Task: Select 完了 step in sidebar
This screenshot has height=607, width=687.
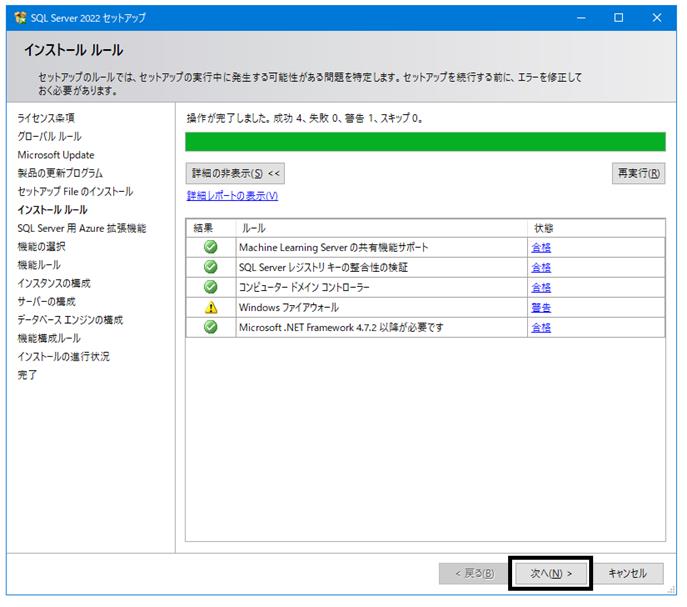Action: (x=27, y=375)
